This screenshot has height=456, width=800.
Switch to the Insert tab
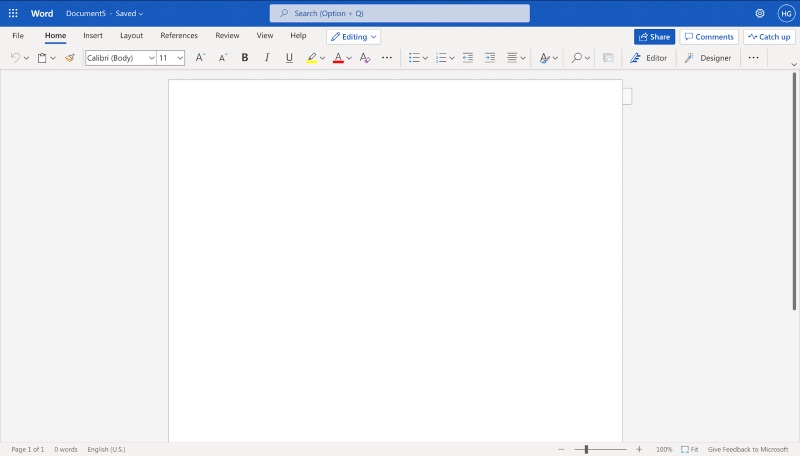(93, 35)
